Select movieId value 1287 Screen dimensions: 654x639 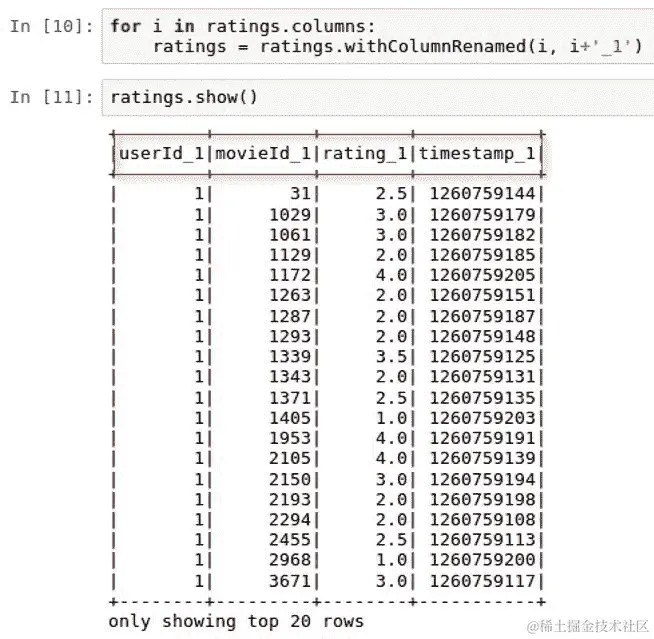click(290, 316)
